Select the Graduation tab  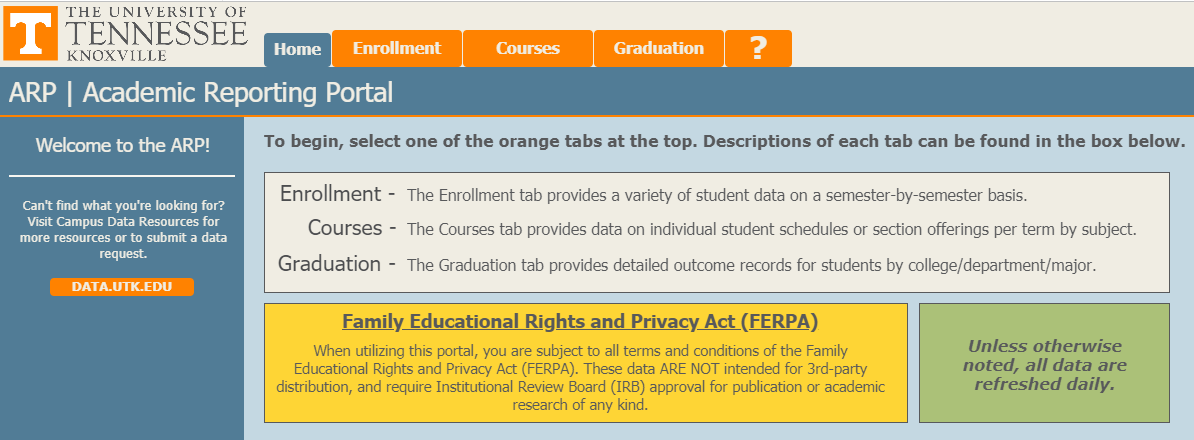(x=659, y=49)
